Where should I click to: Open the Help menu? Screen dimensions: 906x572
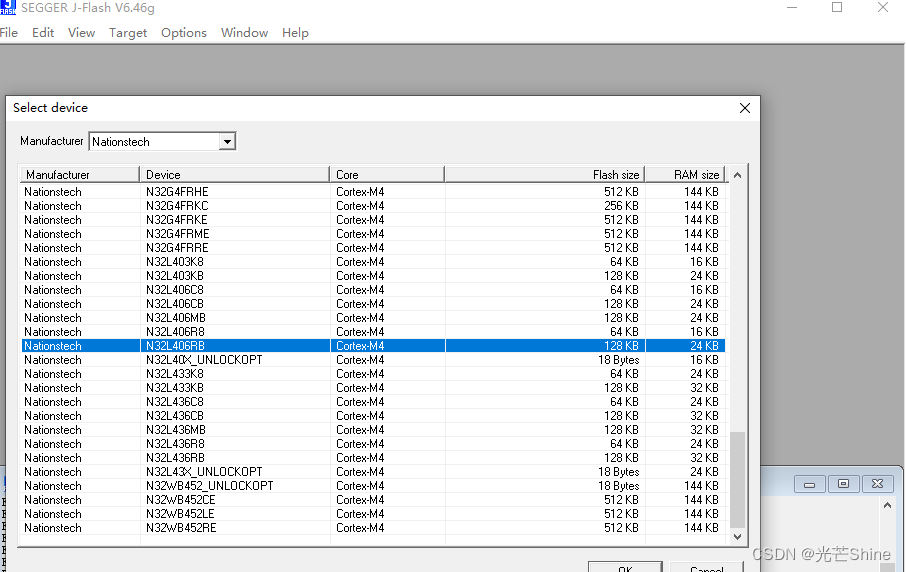point(295,32)
